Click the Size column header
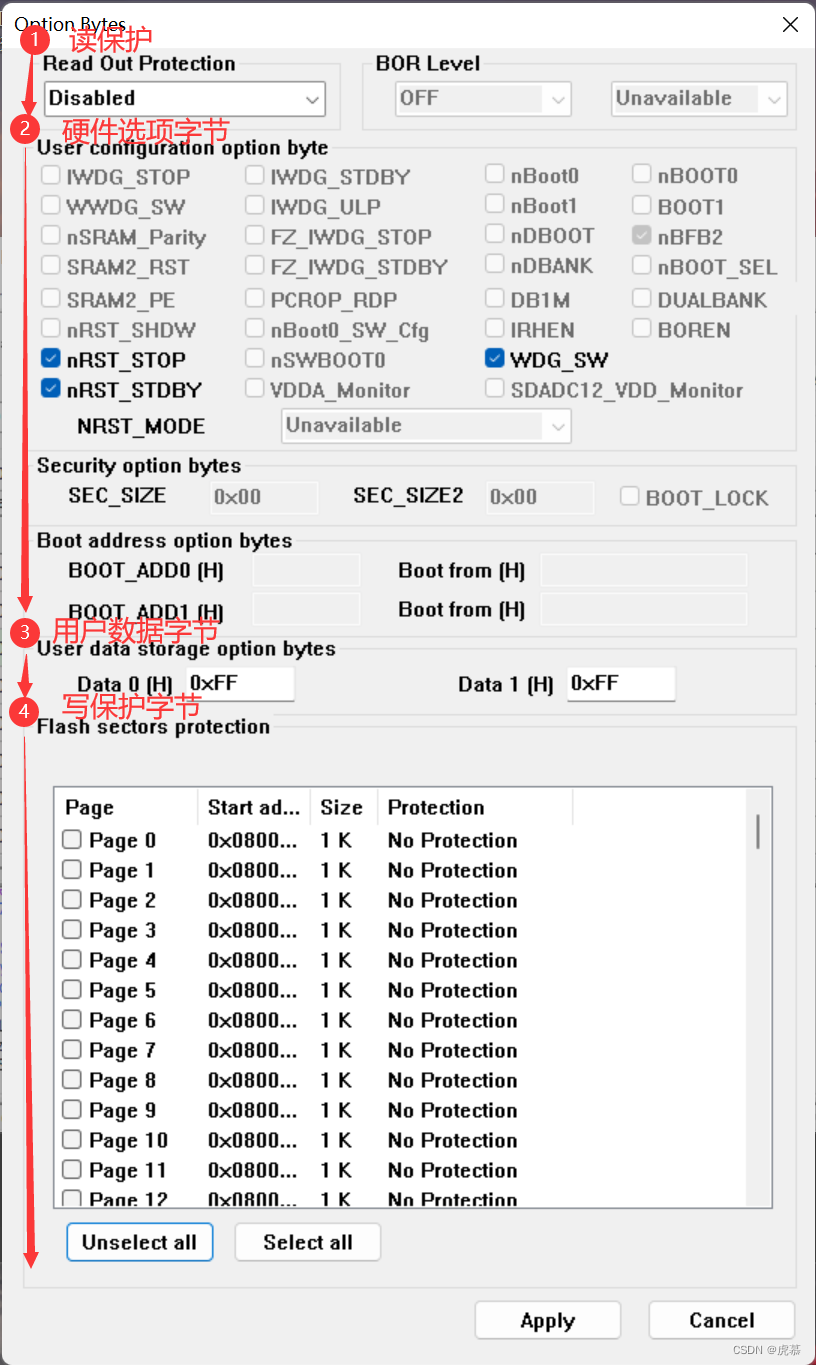 343,807
